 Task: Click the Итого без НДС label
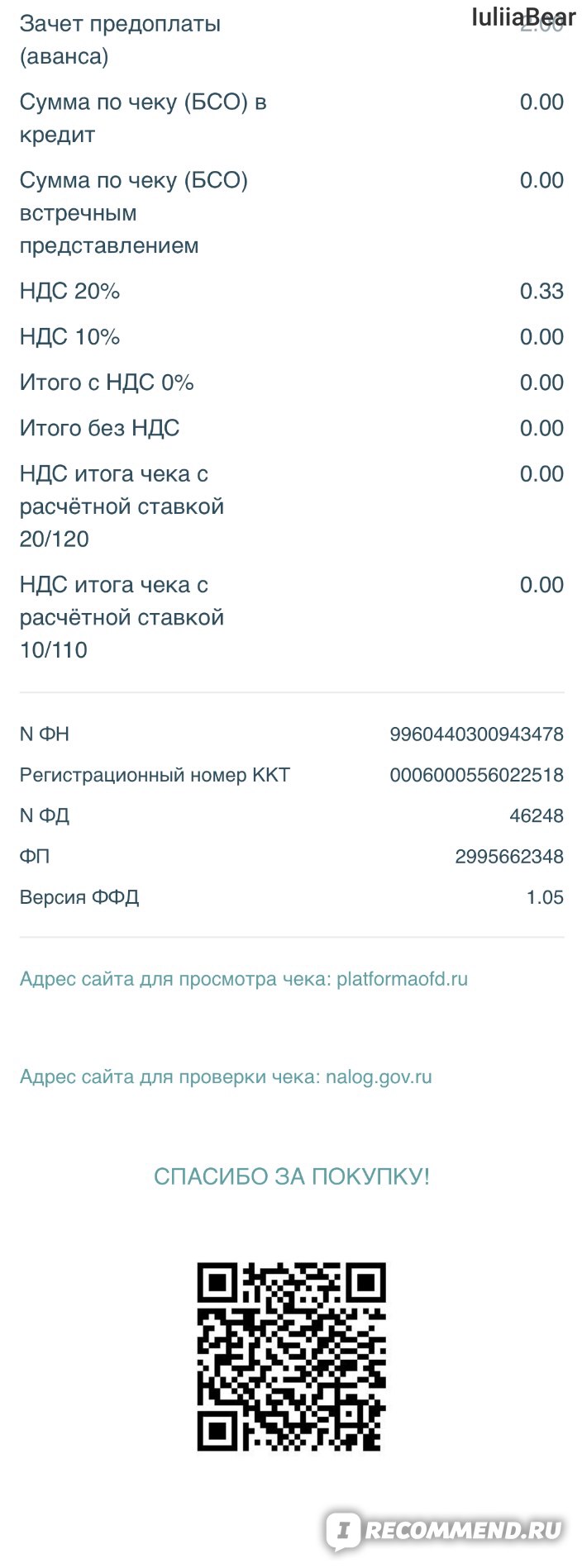coord(100,428)
